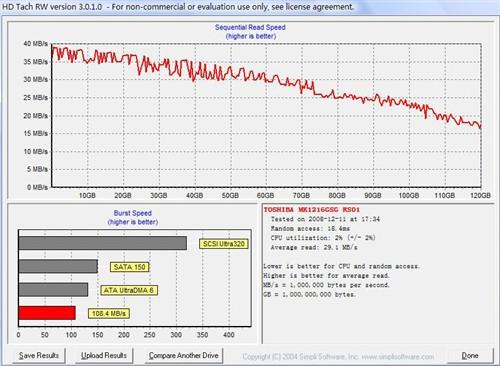
Task: Click the Done button
Action: [470, 356]
